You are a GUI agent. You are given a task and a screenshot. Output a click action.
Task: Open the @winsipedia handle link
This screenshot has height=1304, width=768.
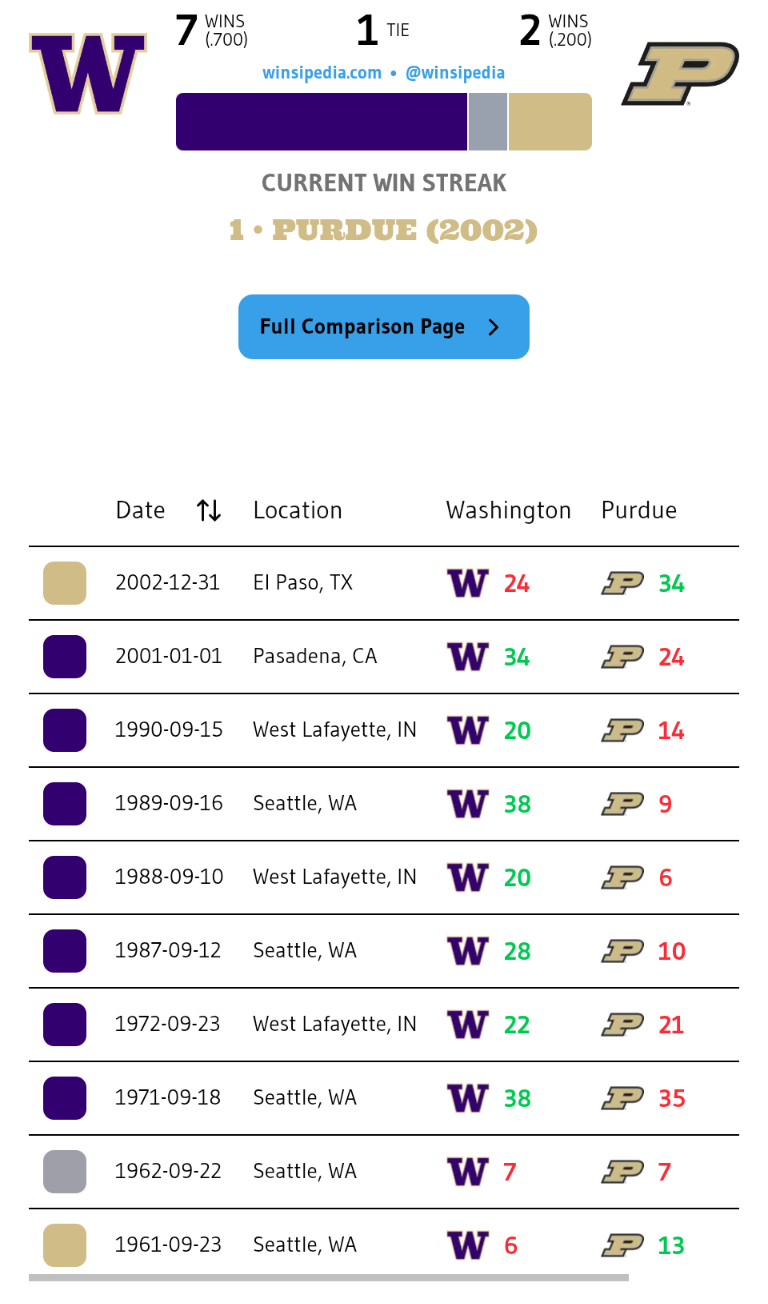[x=455, y=73]
